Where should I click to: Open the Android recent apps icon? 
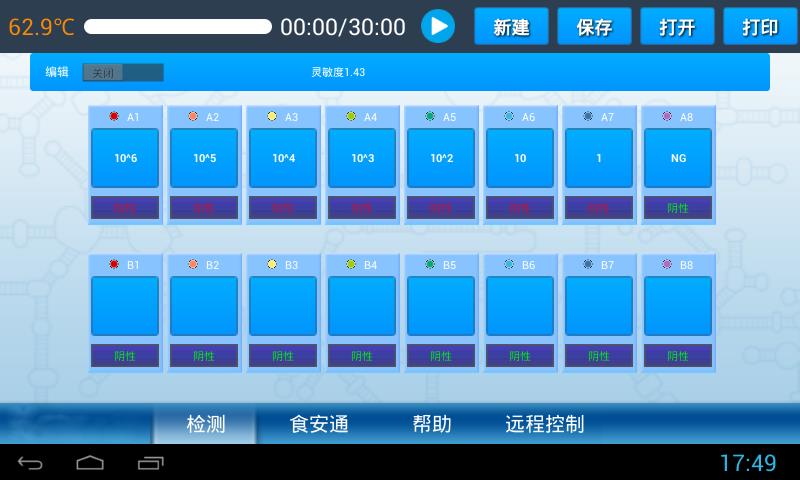pos(151,462)
